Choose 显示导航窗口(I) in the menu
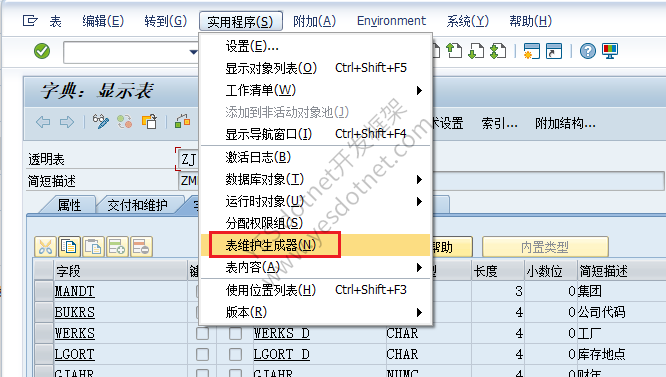 [315, 134]
